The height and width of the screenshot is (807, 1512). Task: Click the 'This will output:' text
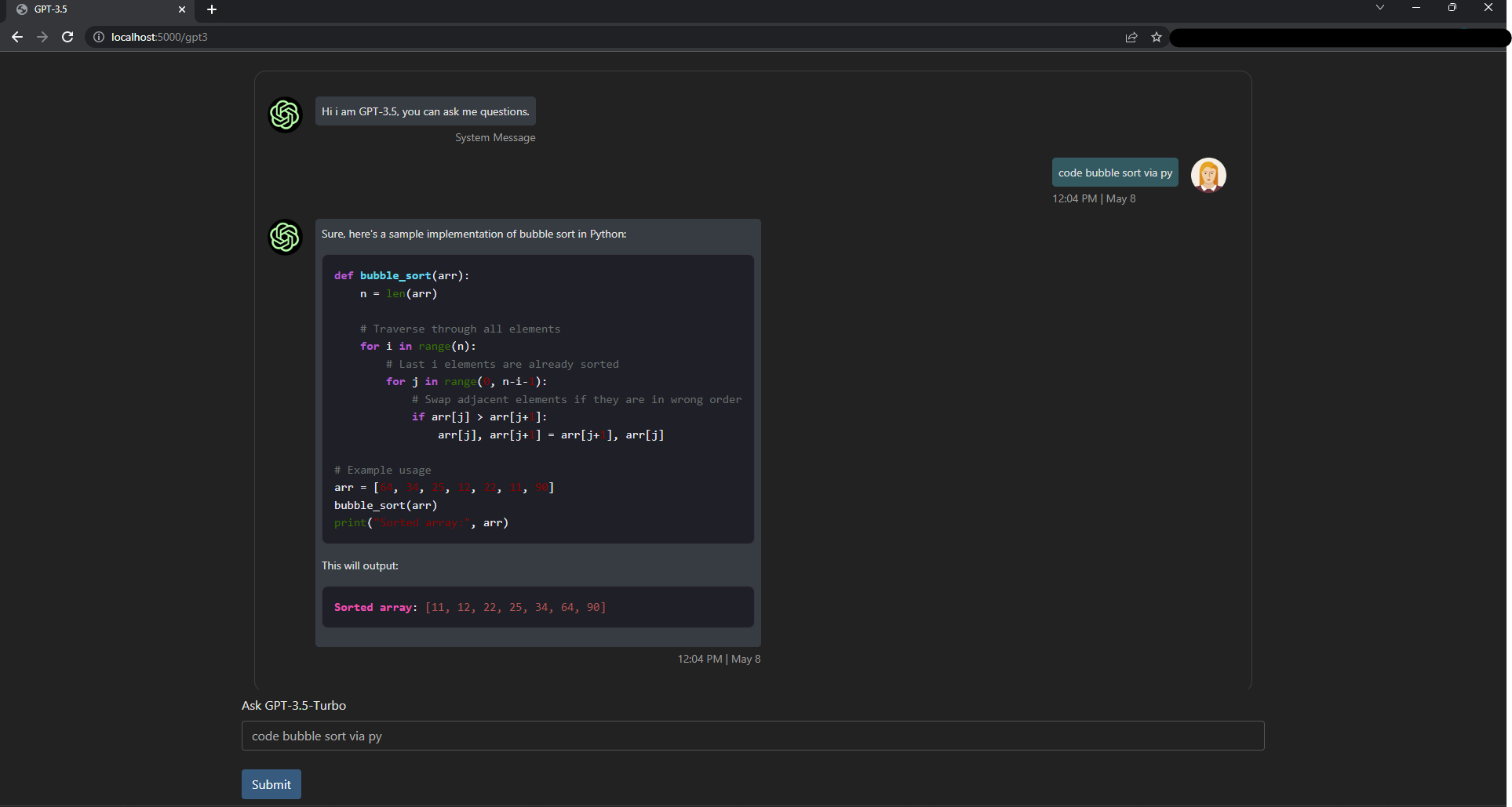360,565
